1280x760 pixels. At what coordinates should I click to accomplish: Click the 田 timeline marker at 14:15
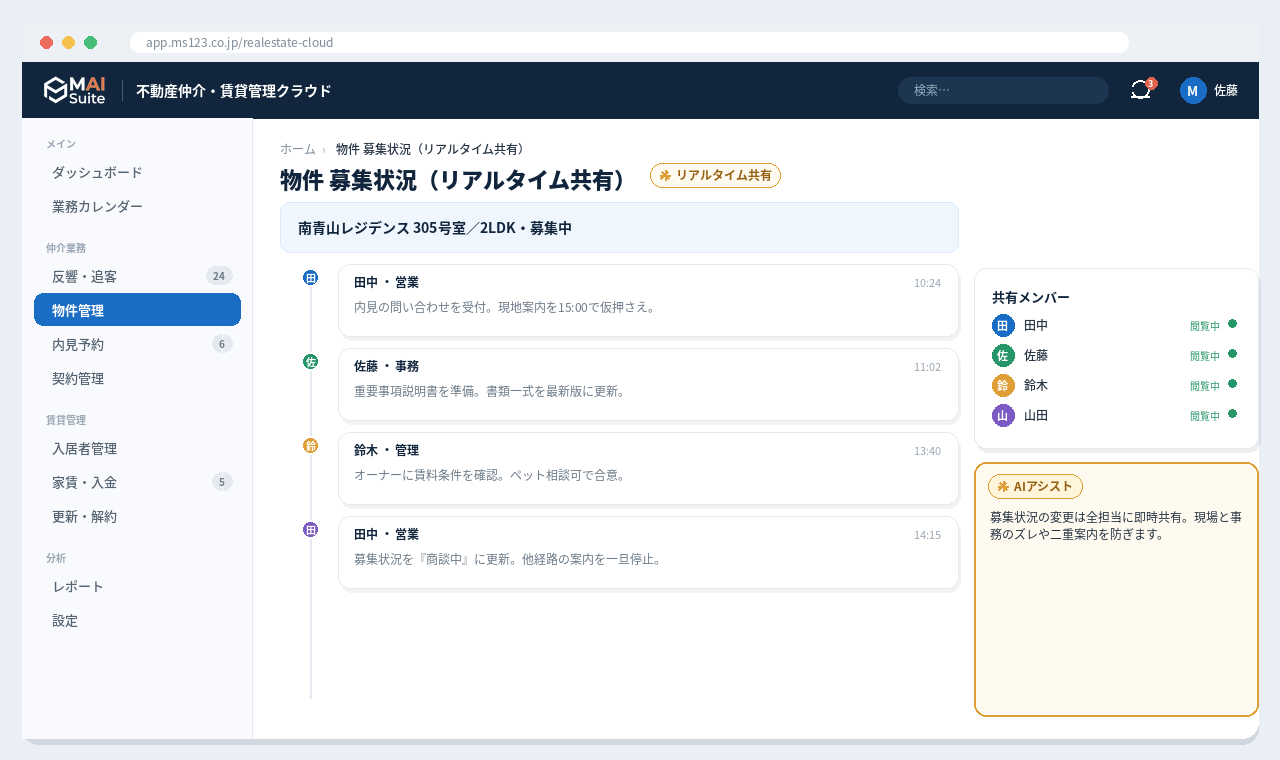[x=311, y=529]
